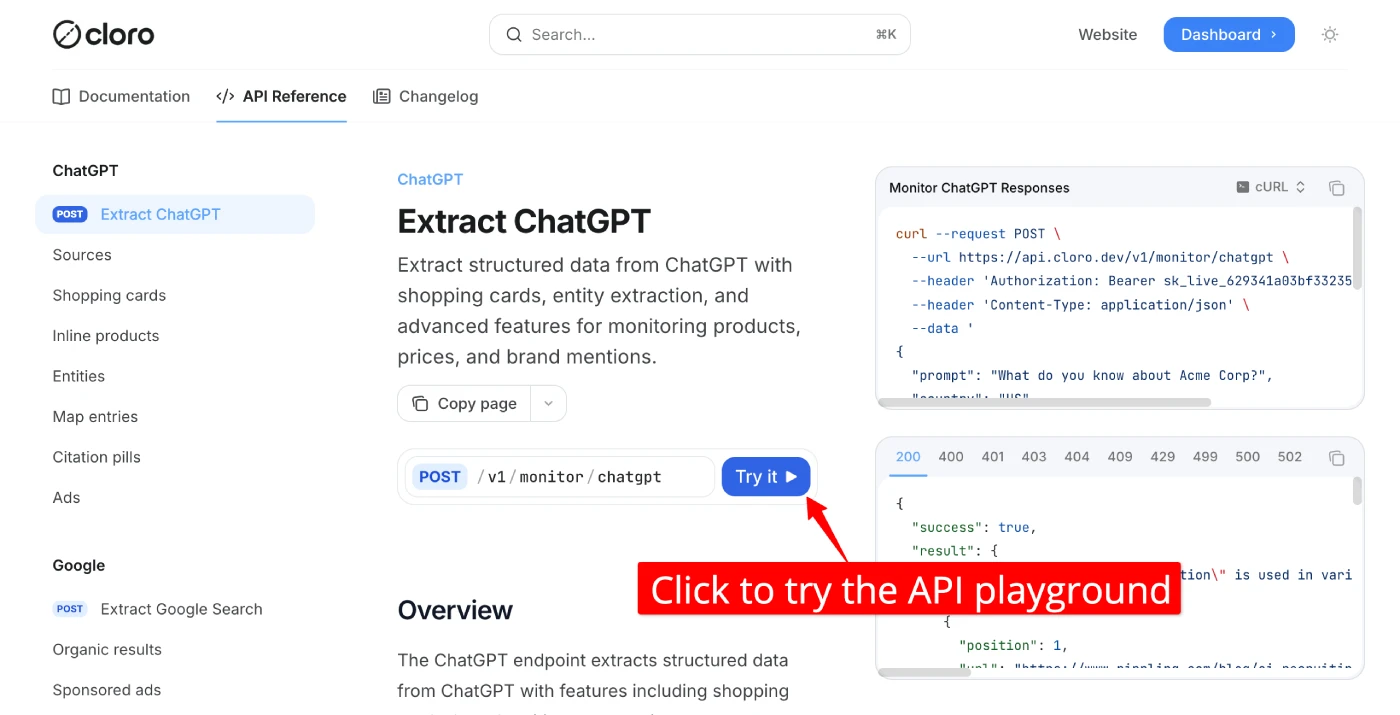Open the cURL language dropdown
Image resolution: width=1400 pixels, height=715 pixels.
tap(1271, 187)
